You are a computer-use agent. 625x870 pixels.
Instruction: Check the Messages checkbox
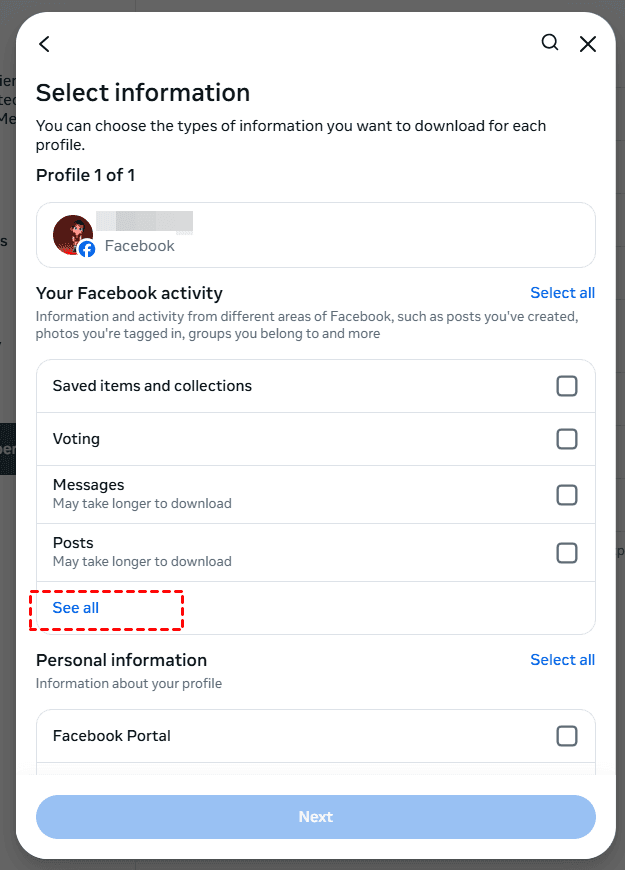[x=567, y=495]
